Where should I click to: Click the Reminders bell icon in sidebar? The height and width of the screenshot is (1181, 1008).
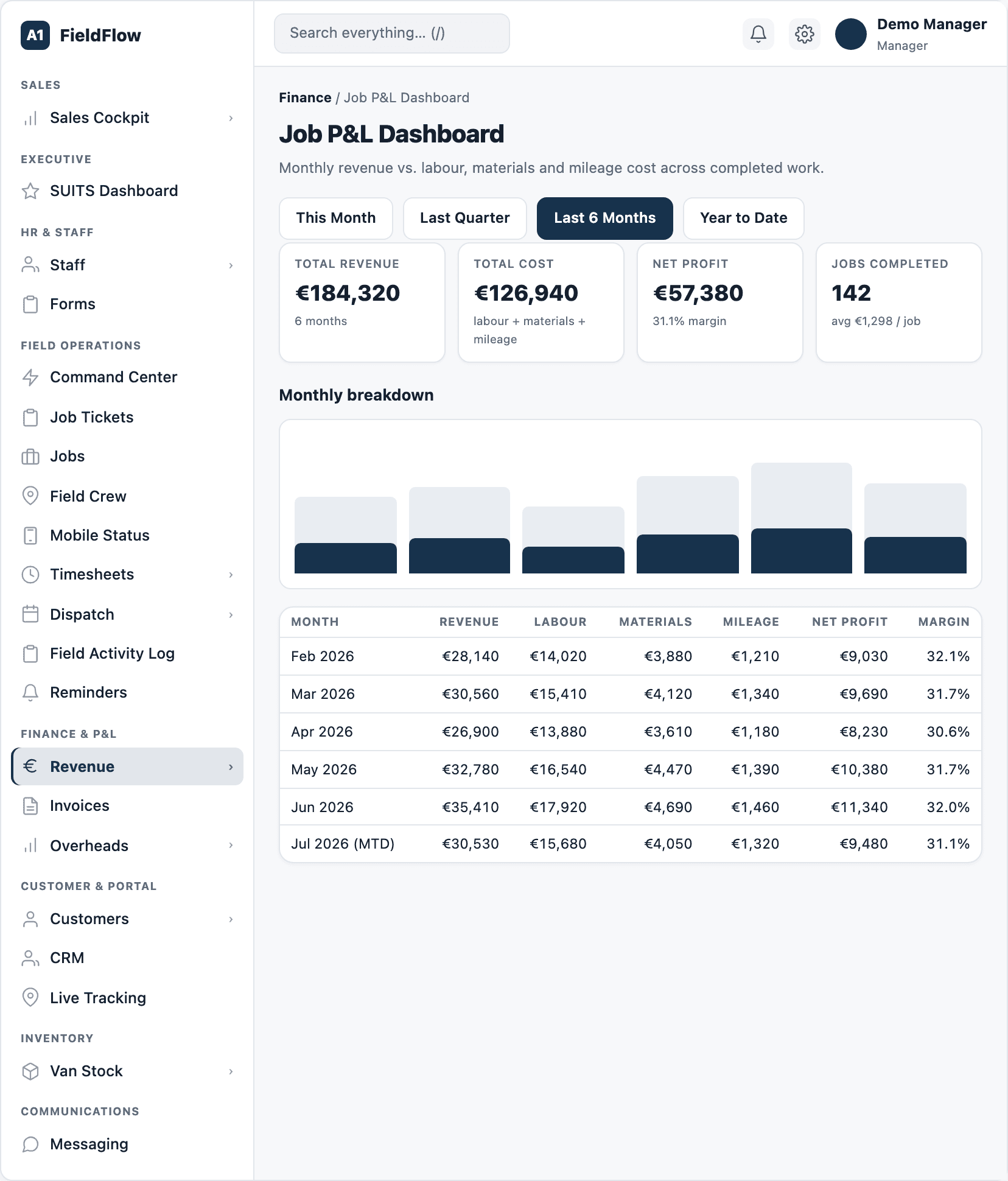point(30,693)
